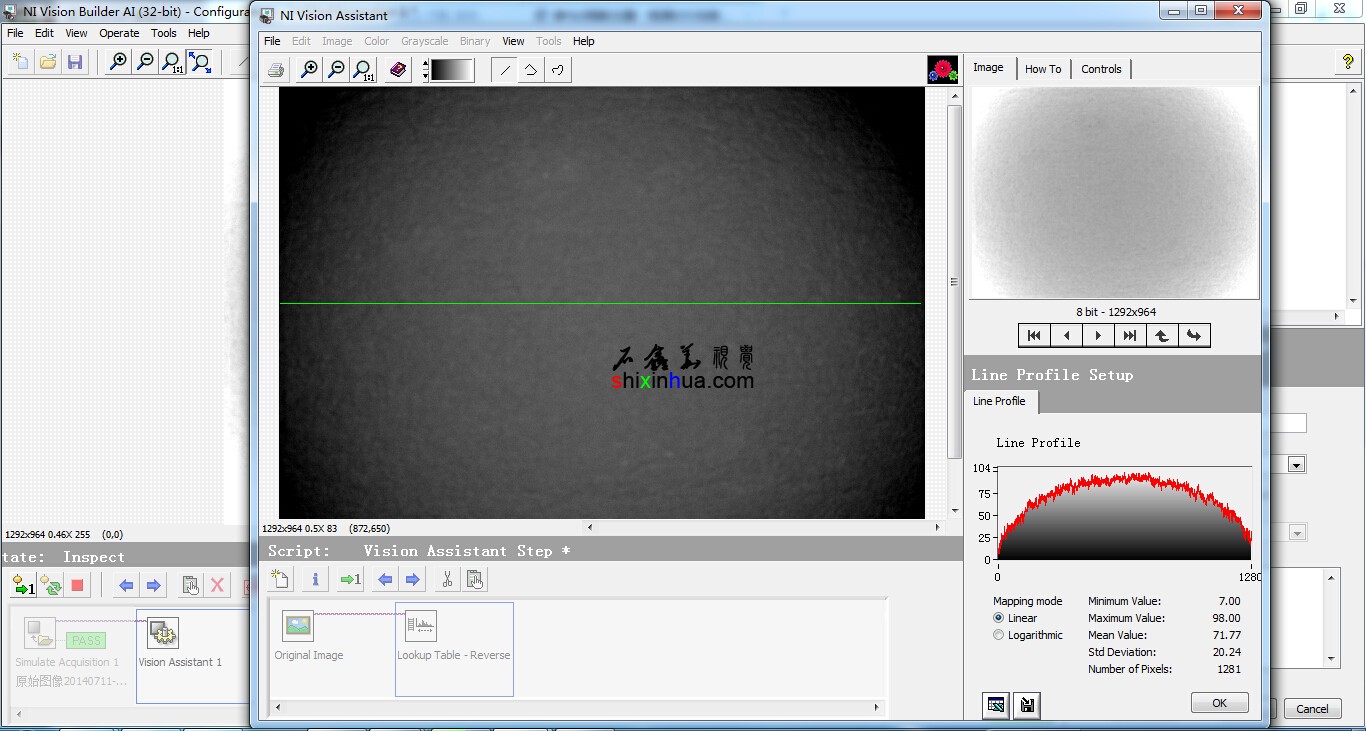Click the Zoom In magnifier in Vision Assistant
Screen dimensions: 1366x731
(x=310, y=70)
